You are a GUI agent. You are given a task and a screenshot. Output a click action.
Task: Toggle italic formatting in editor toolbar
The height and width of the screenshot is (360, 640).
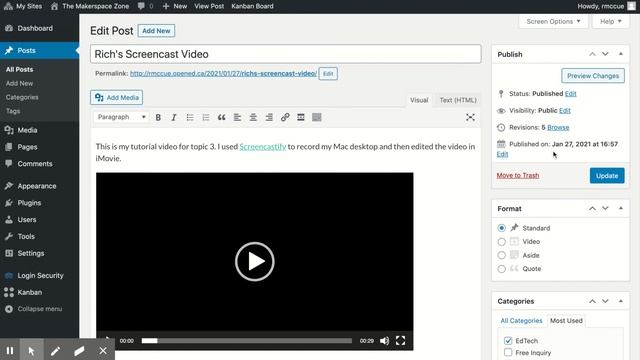174,118
